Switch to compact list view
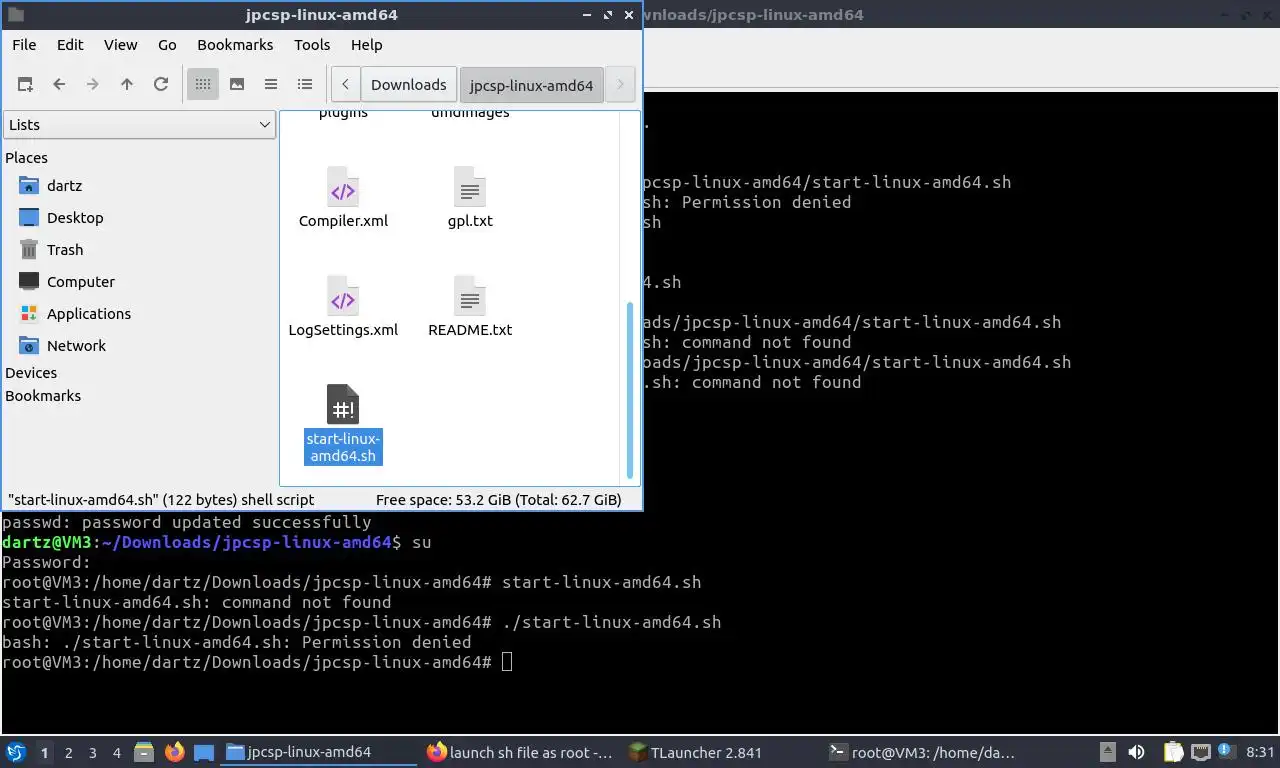This screenshot has height=768, width=1280. tap(271, 85)
